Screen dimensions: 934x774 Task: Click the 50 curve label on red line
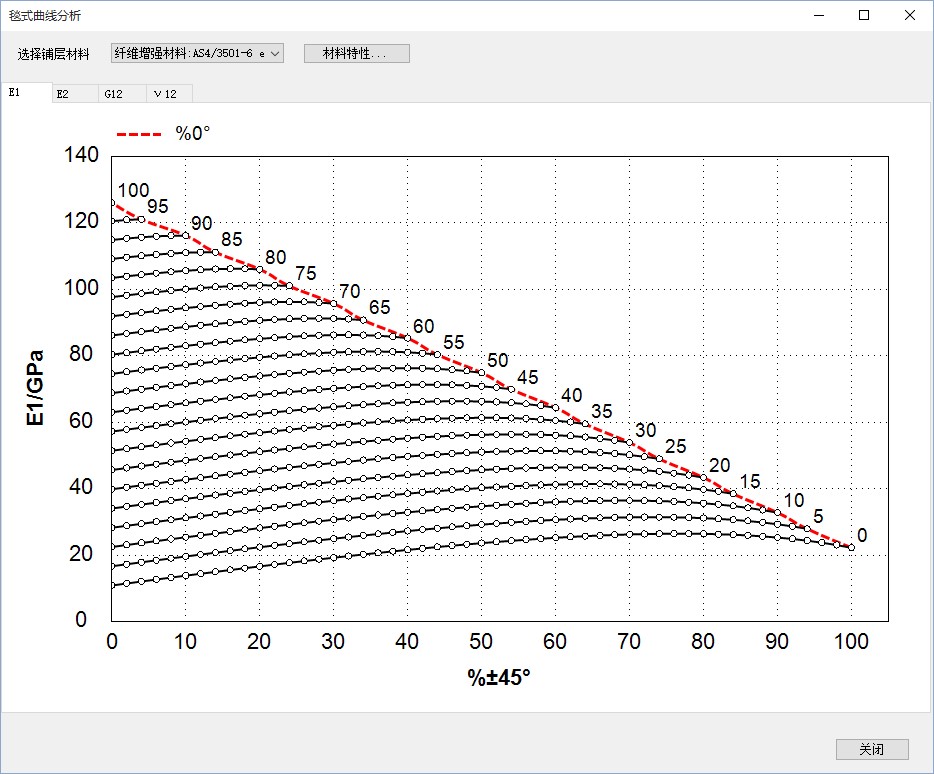[x=497, y=361]
